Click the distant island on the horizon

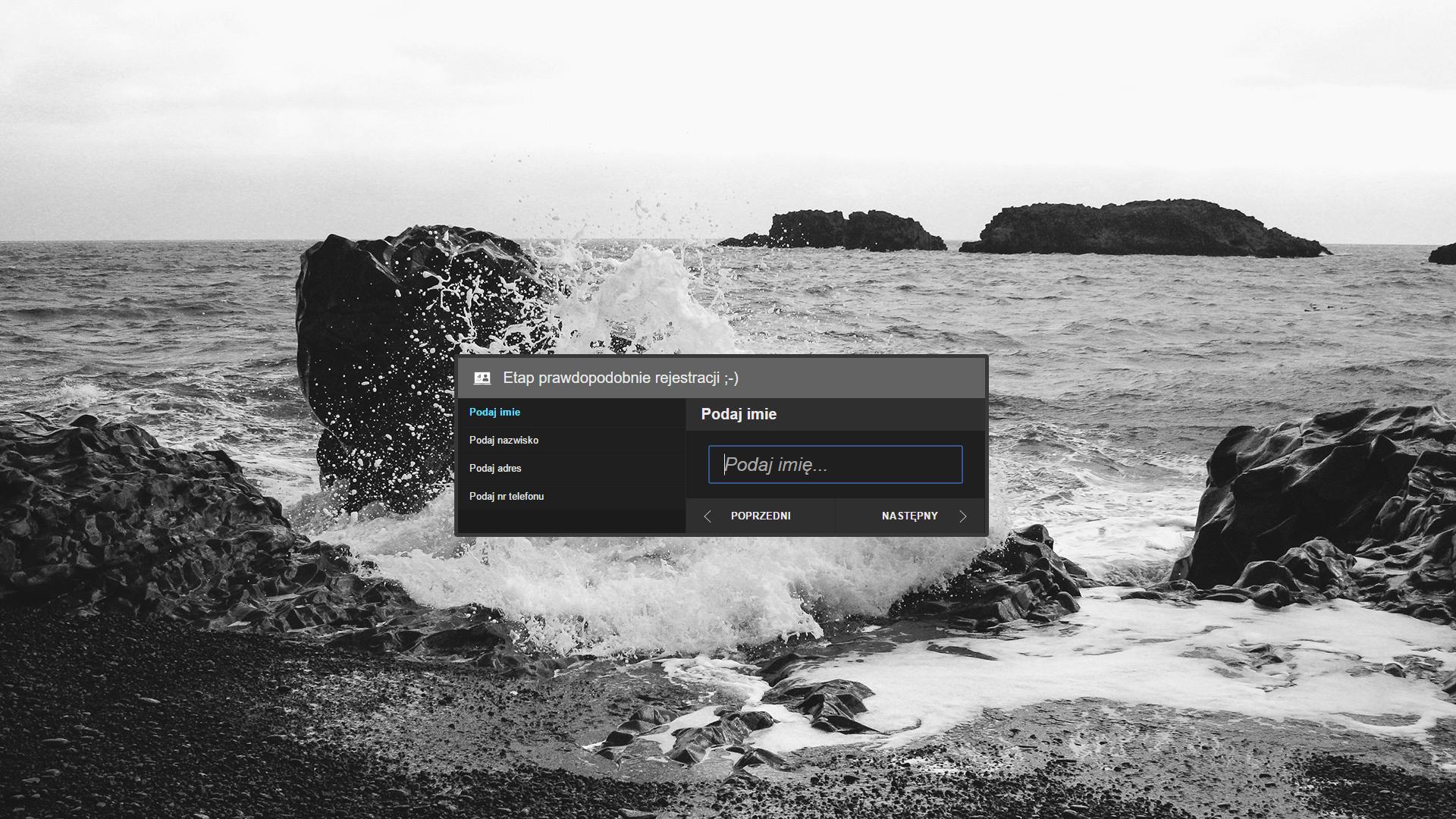coord(1145,227)
